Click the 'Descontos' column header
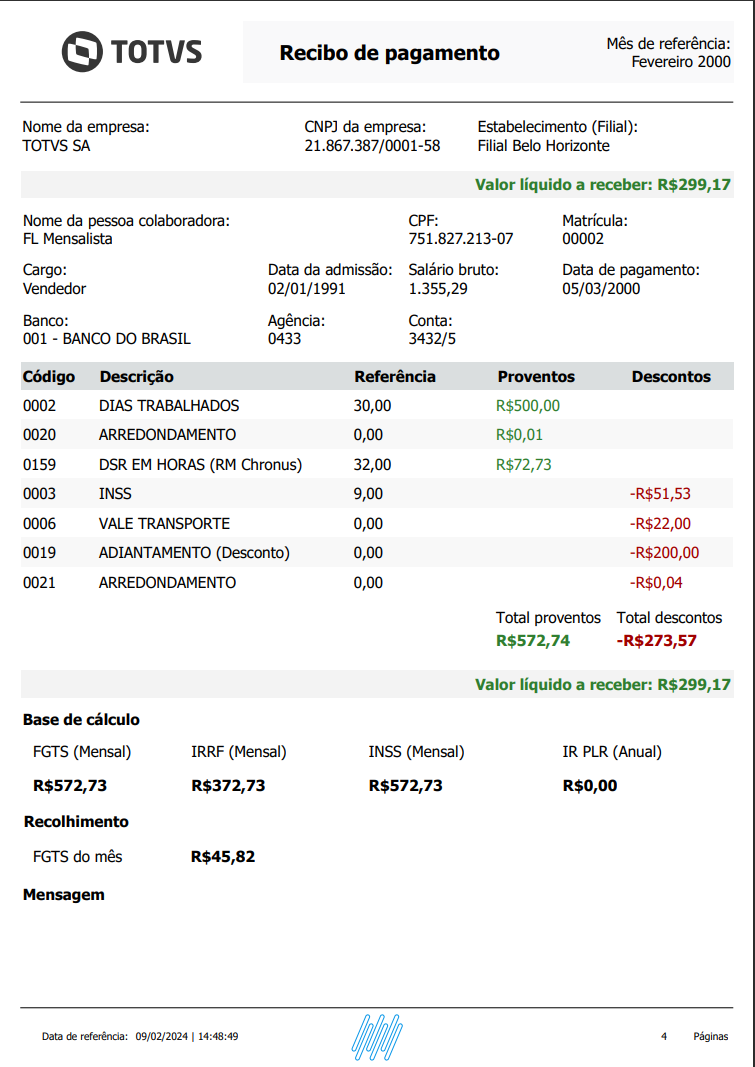755x1067 pixels. tap(671, 376)
